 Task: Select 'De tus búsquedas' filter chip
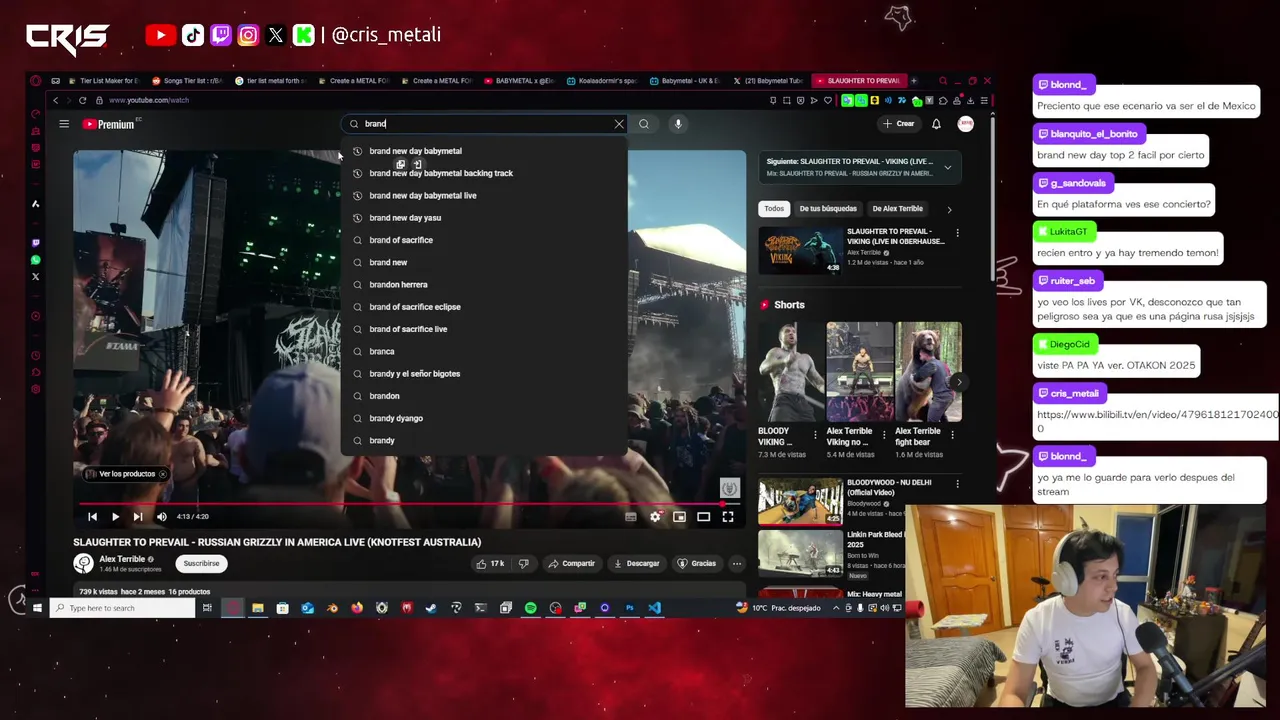828,209
